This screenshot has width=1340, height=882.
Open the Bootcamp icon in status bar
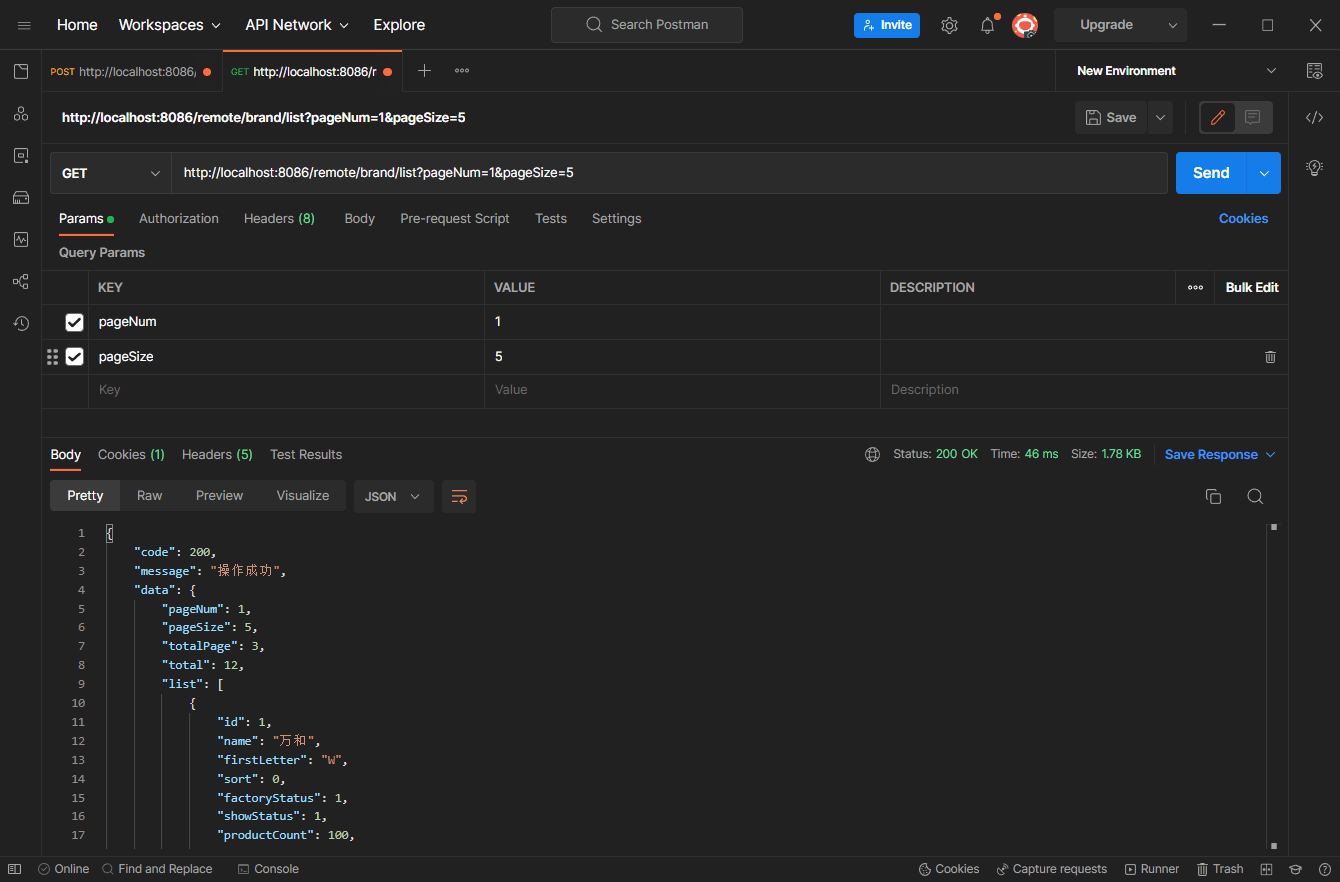pyautogui.click(x=1295, y=869)
